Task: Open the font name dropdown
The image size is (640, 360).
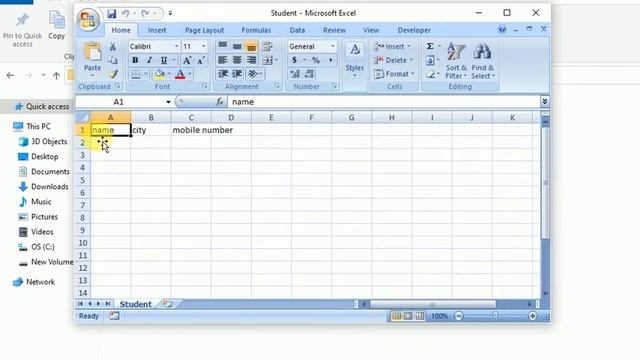Action: click(176, 47)
